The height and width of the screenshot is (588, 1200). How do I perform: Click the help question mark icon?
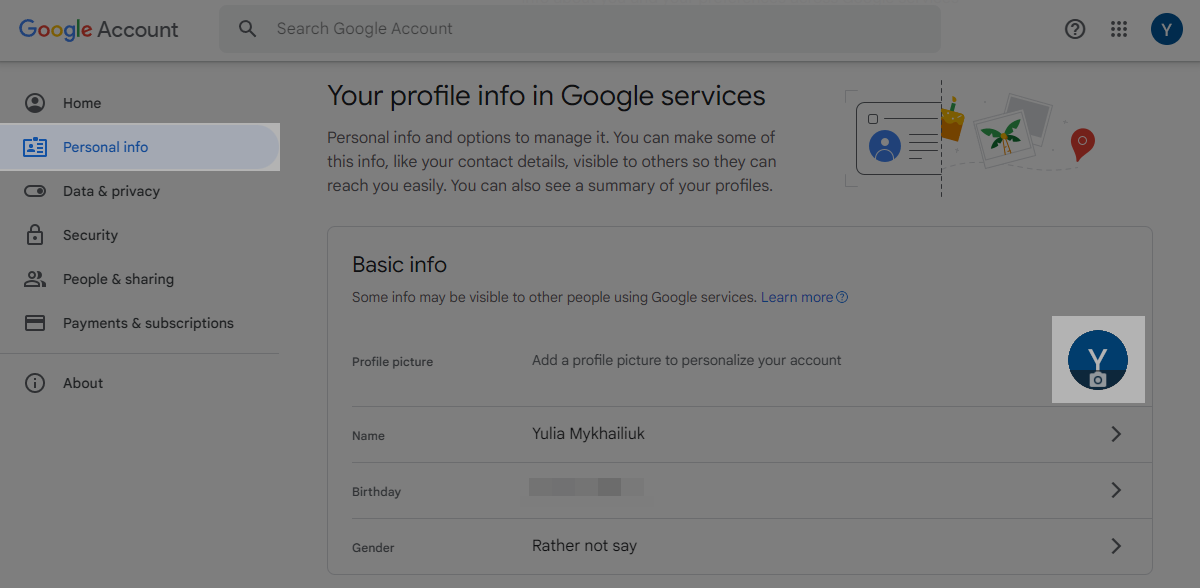(1075, 29)
